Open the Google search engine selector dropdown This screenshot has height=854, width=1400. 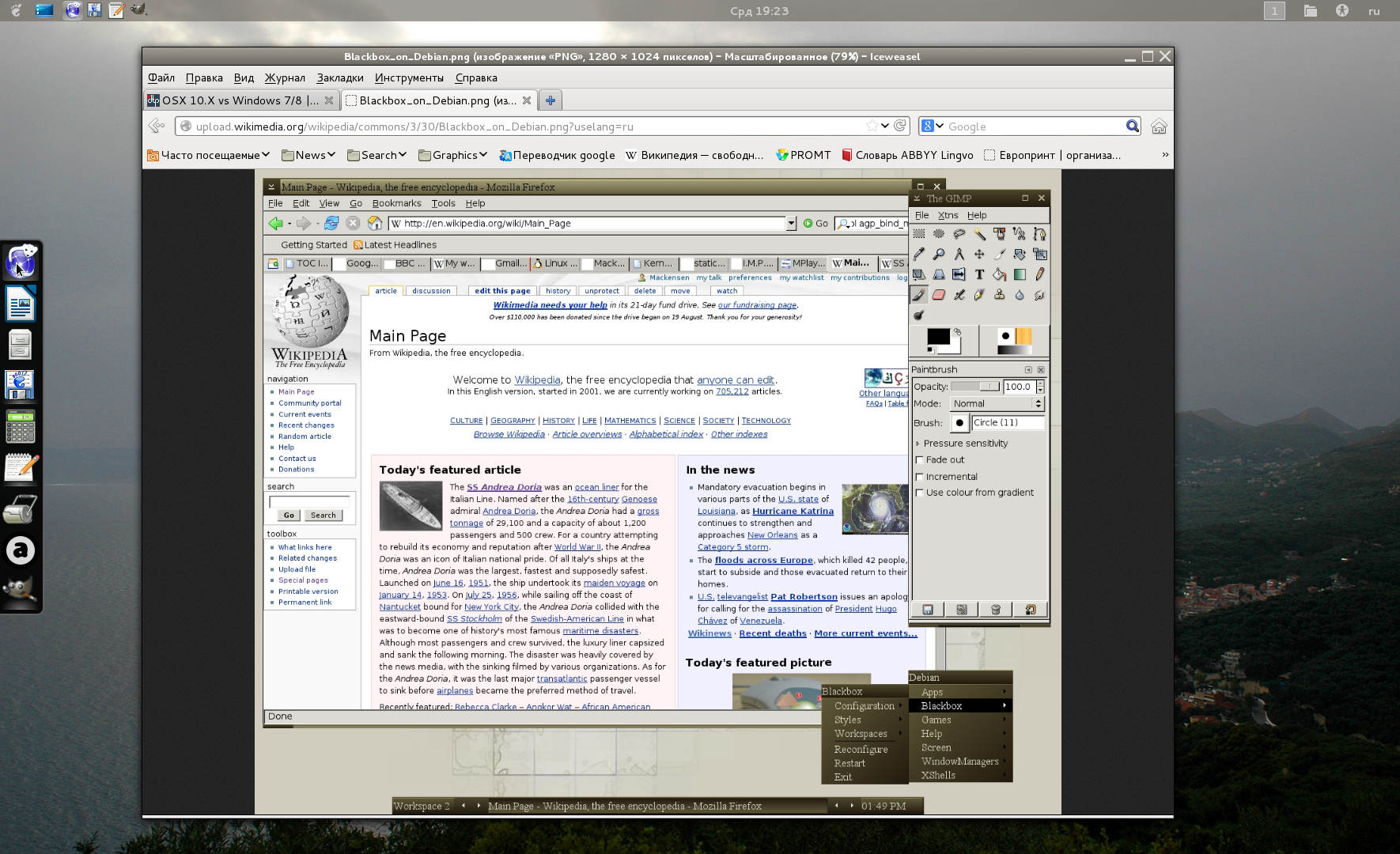(x=933, y=126)
